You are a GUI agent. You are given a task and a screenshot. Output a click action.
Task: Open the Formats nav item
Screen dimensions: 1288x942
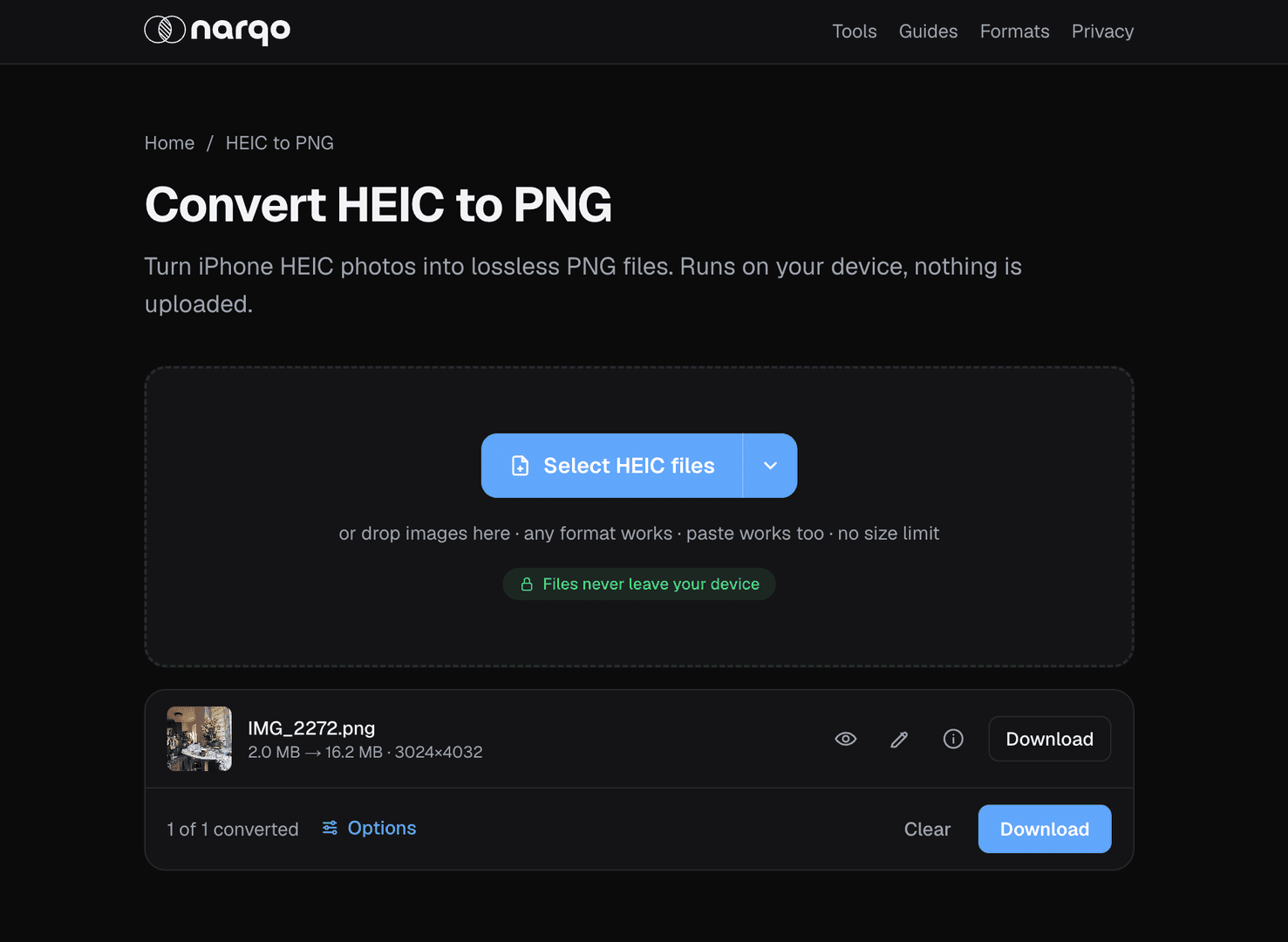tap(1014, 31)
